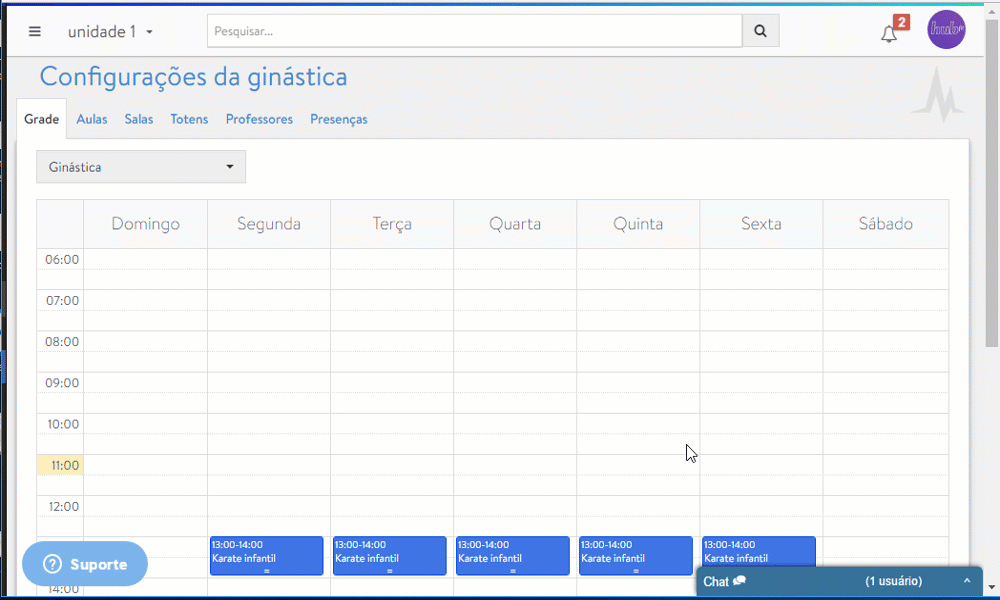The height and width of the screenshot is (600, 1000).
Task: Open the Totens tab
Action: point(189,119)
